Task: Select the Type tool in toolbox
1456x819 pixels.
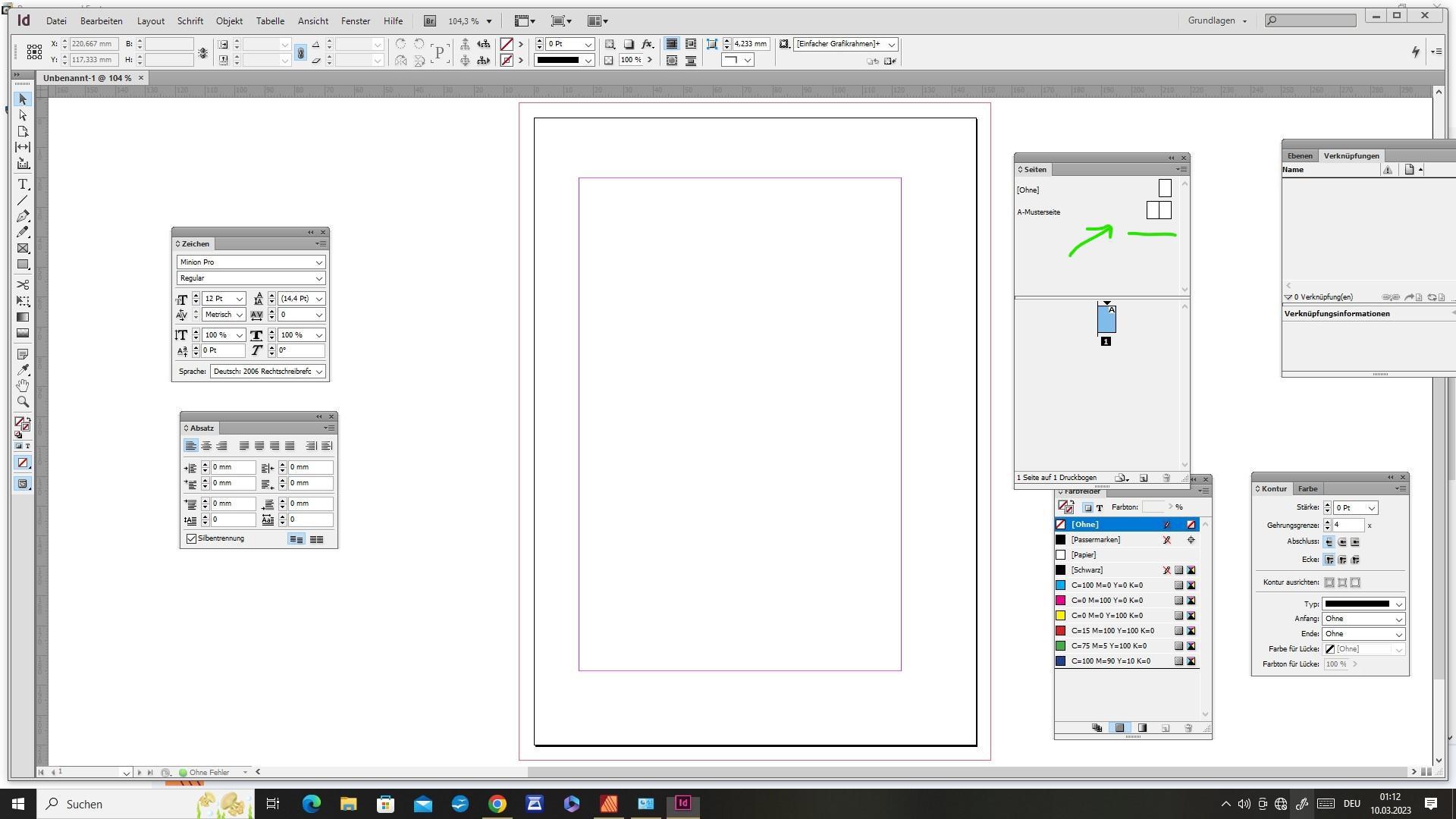Action: [x=23, y=185]
